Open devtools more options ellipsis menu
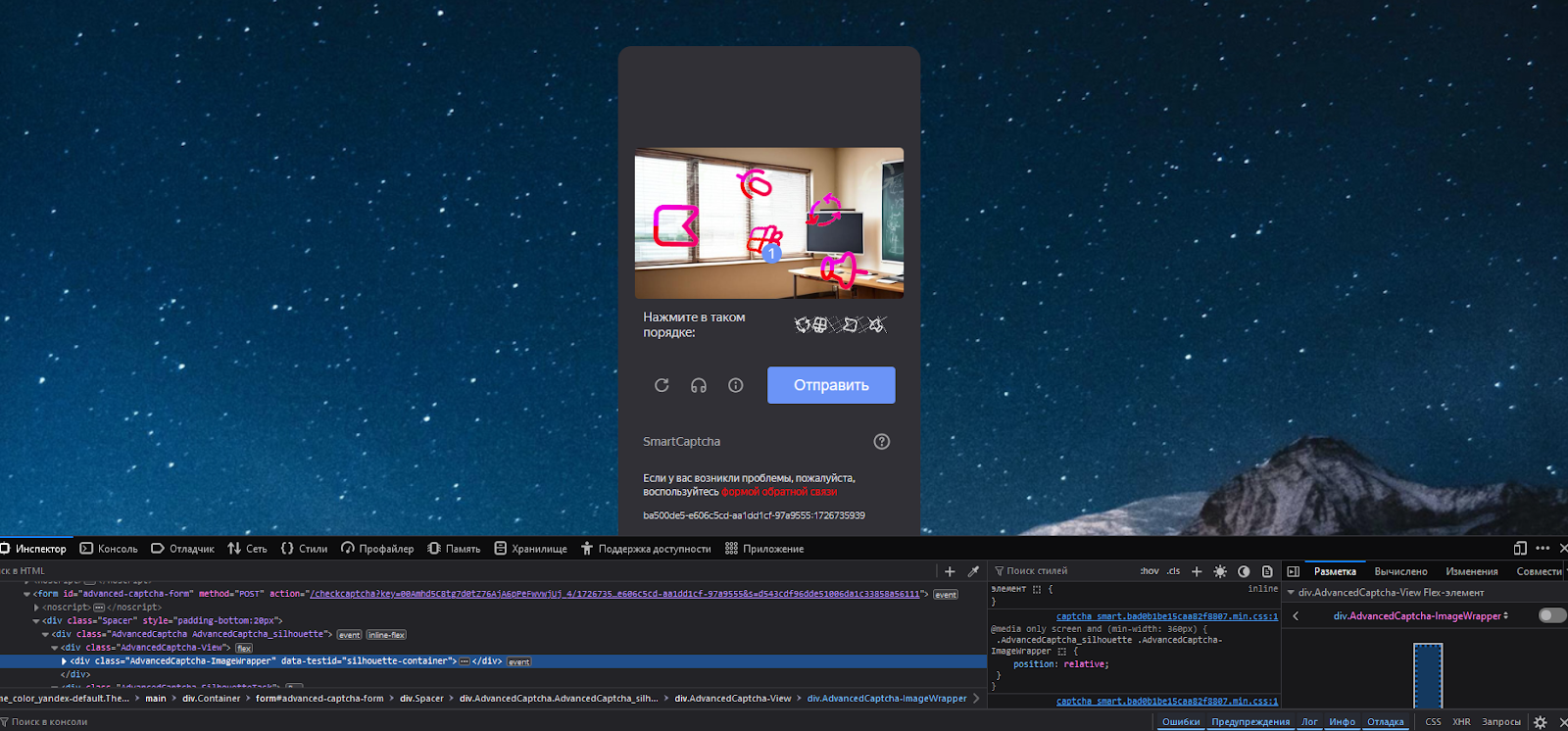The height and width of the screenshot is (731, 1568). coord(1543,548)
